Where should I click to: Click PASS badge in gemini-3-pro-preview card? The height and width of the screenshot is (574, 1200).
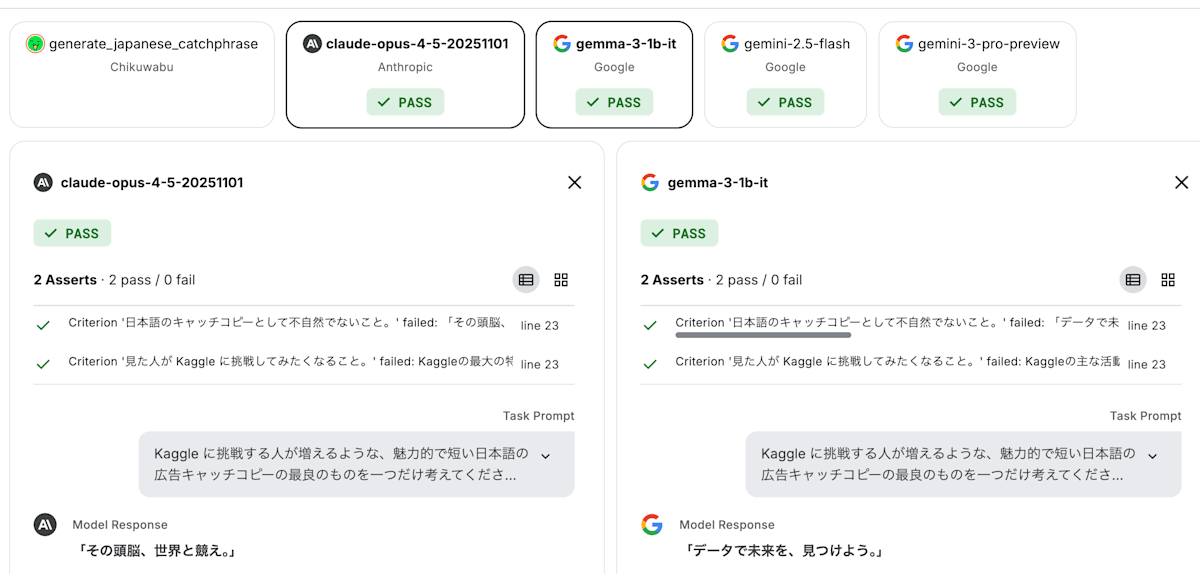pyautogui.click(x=977, y=102)
